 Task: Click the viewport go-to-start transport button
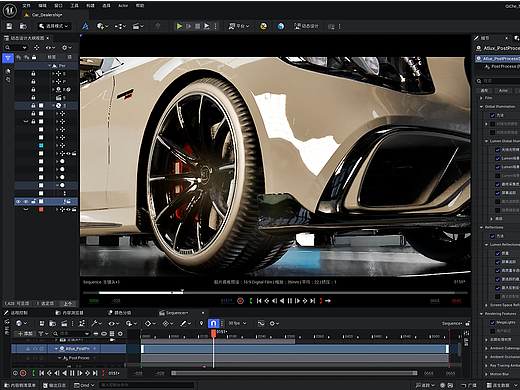pos(259,301)
